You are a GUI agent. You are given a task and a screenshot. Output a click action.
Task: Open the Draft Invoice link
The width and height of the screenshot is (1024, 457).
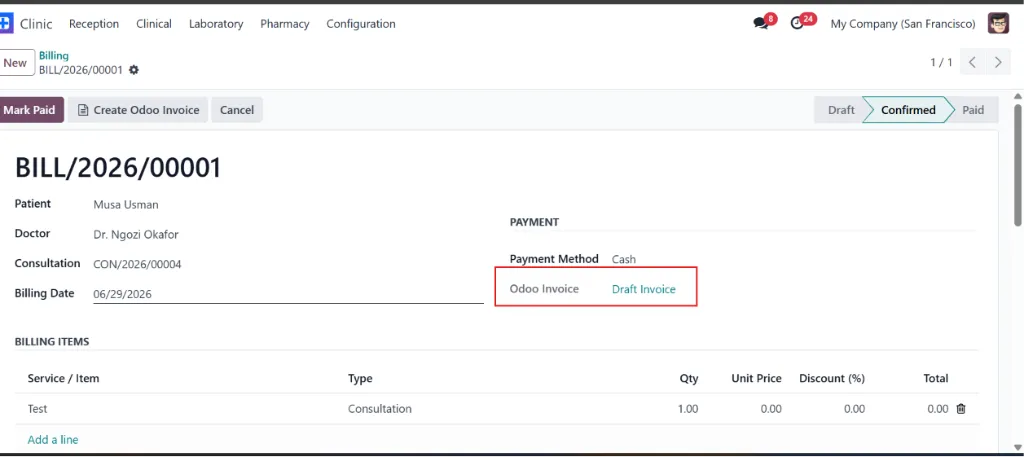pyautogui.click(x=644, y=289)
